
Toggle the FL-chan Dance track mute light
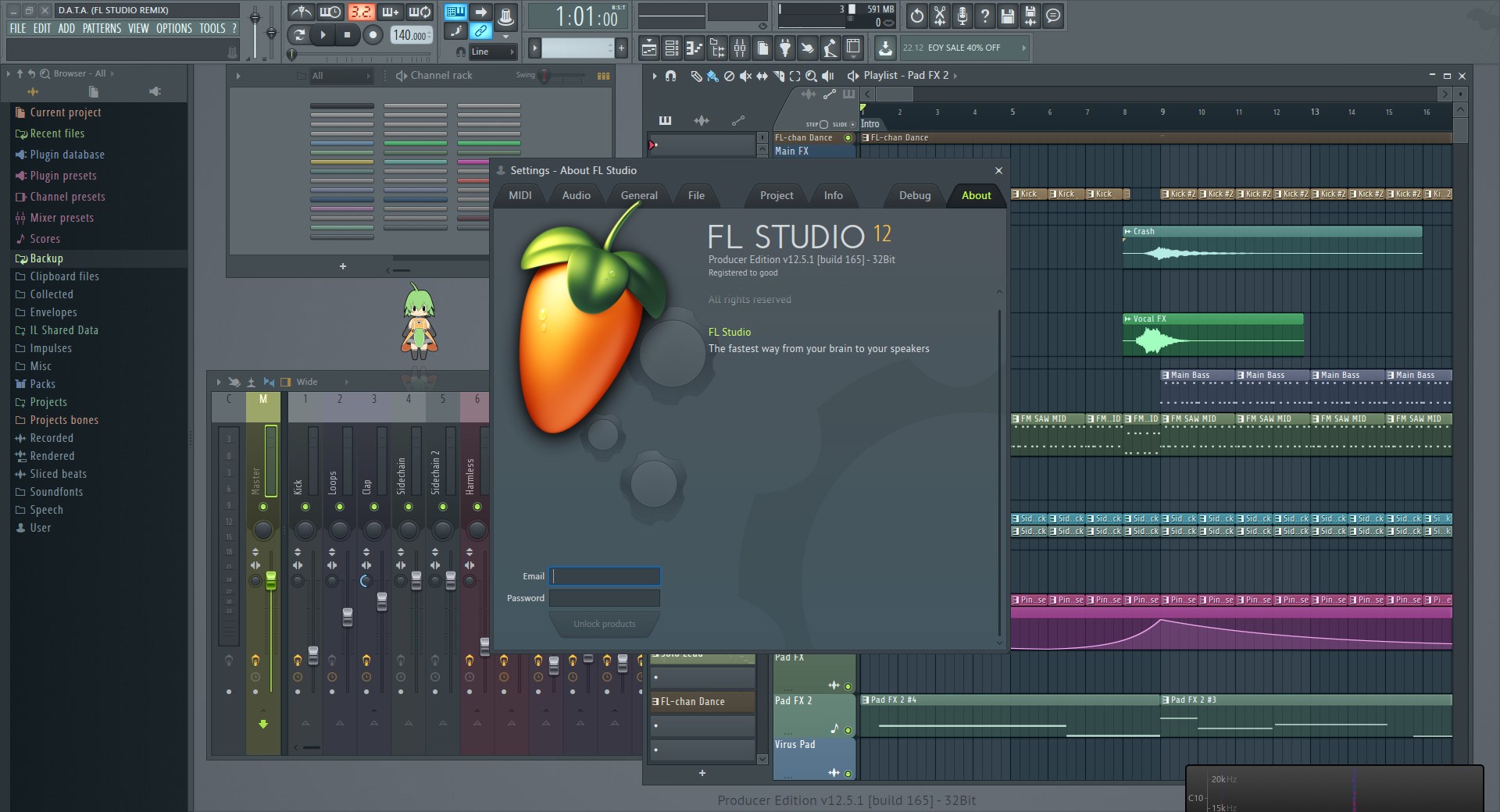point(848,138)
